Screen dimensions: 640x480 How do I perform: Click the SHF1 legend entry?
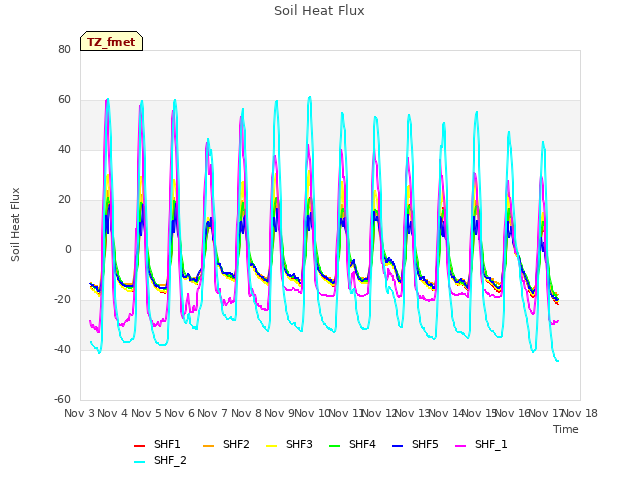pyautogui.click(x=157, y=444)
